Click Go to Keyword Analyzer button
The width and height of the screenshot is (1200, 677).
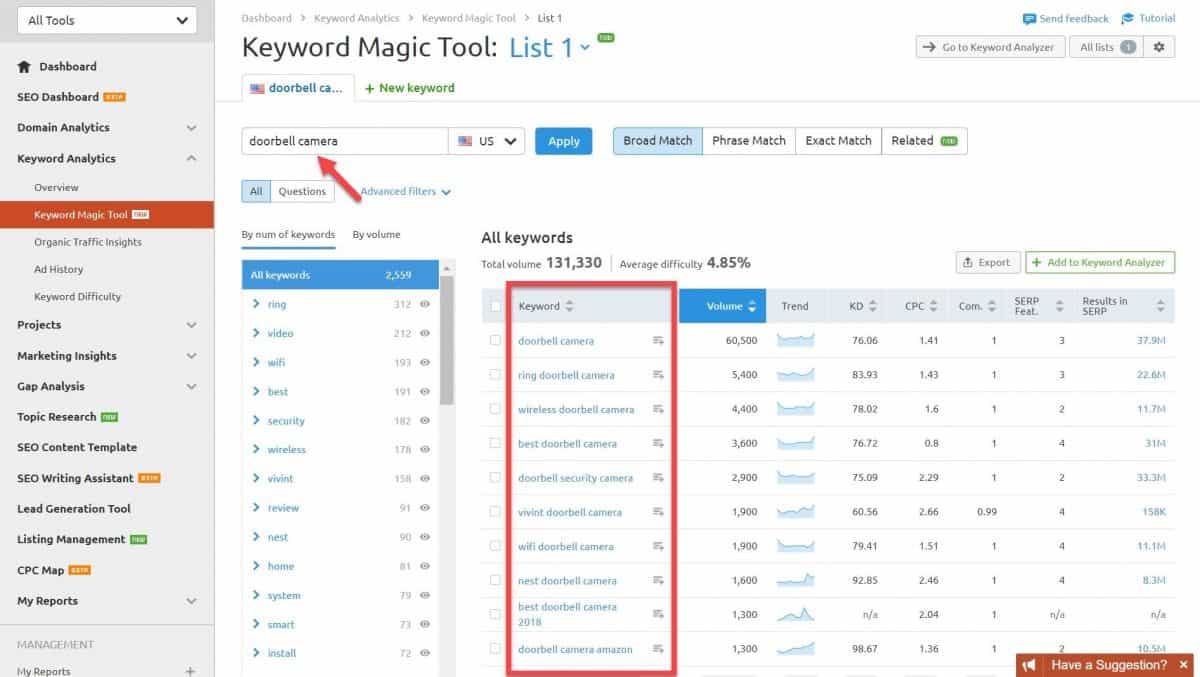(x=989, y=47)
